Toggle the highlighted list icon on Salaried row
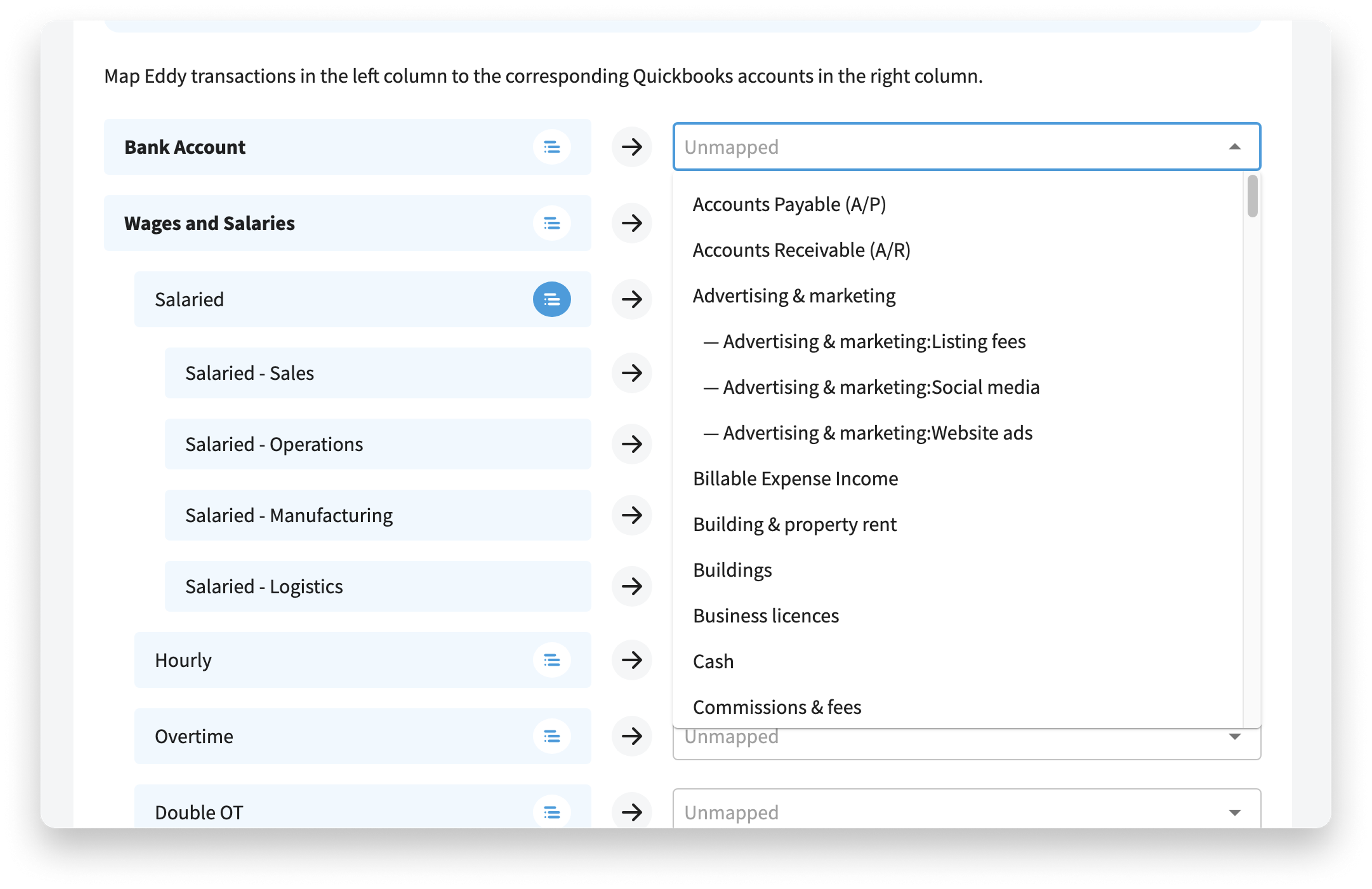Viewport: 1372px width, 889px height. (x=551, y=300)
